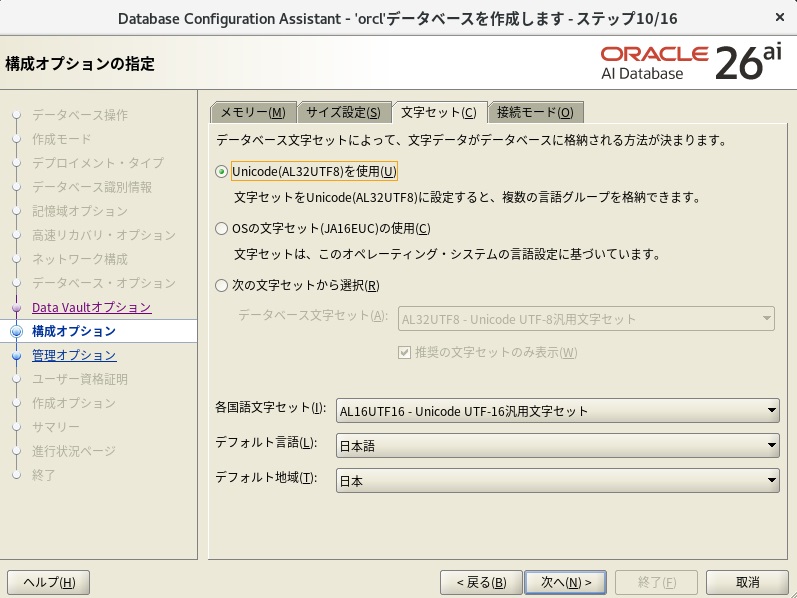Image resolution: width=797 pixels, height=598 pixels.
Task: Click the 作成モード step
Action: pos(62,139)
